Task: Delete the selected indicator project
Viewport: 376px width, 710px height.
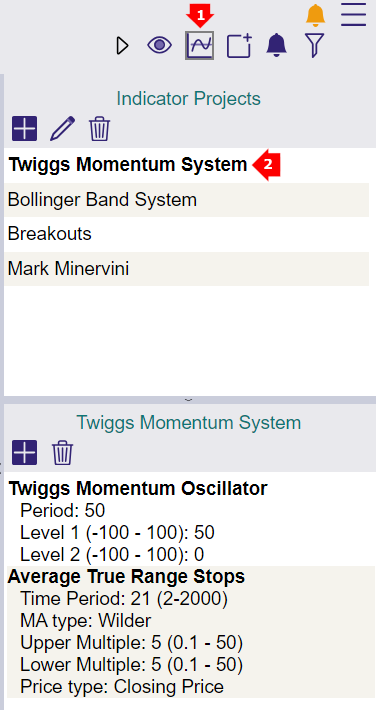Action: [100, 129]
